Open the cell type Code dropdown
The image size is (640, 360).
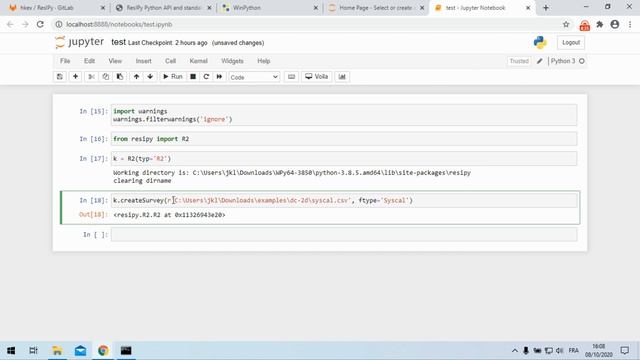pyautogui.click(x=254, y=77)
